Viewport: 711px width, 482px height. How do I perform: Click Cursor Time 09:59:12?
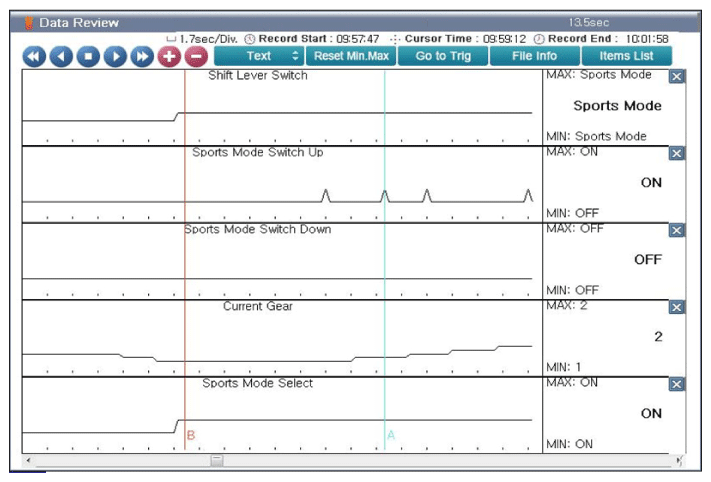pos(504,39)
